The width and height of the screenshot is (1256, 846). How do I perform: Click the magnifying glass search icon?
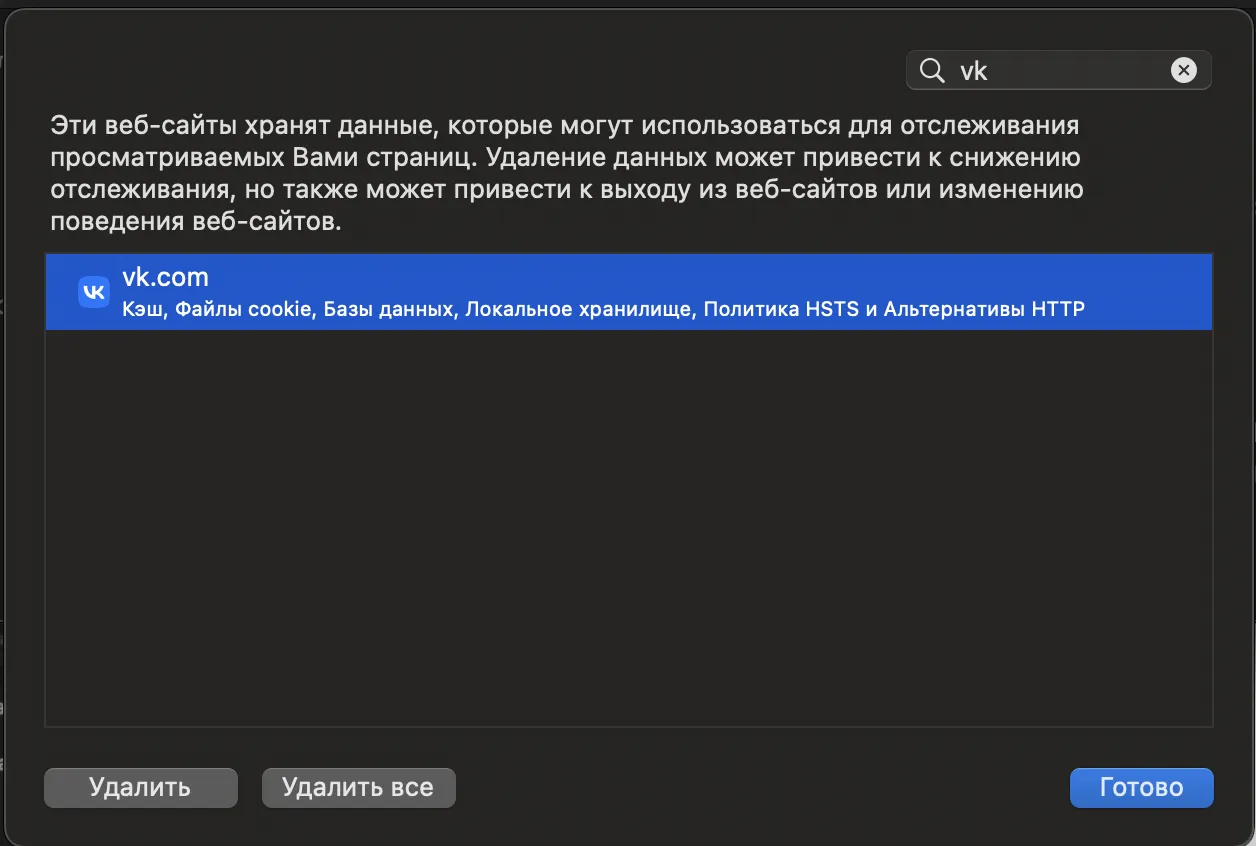[932, 71]
